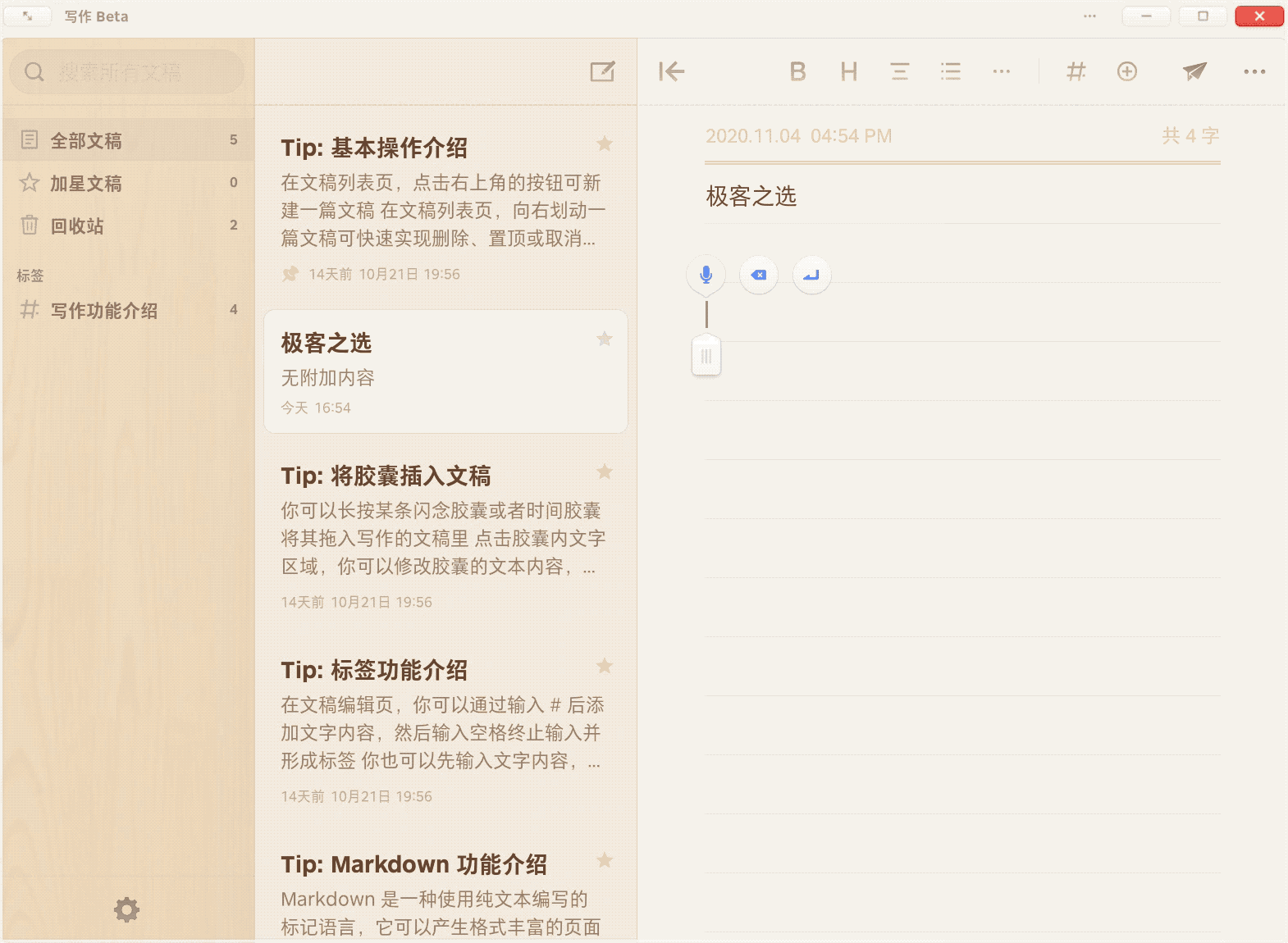Click the word count 共 4 字
Screen dimensions: 1288x943
point(1190,136)
